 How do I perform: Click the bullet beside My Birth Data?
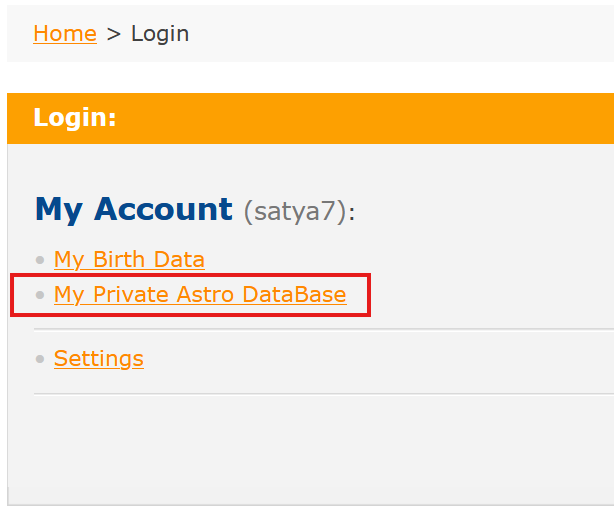click(x=40, y=261)
